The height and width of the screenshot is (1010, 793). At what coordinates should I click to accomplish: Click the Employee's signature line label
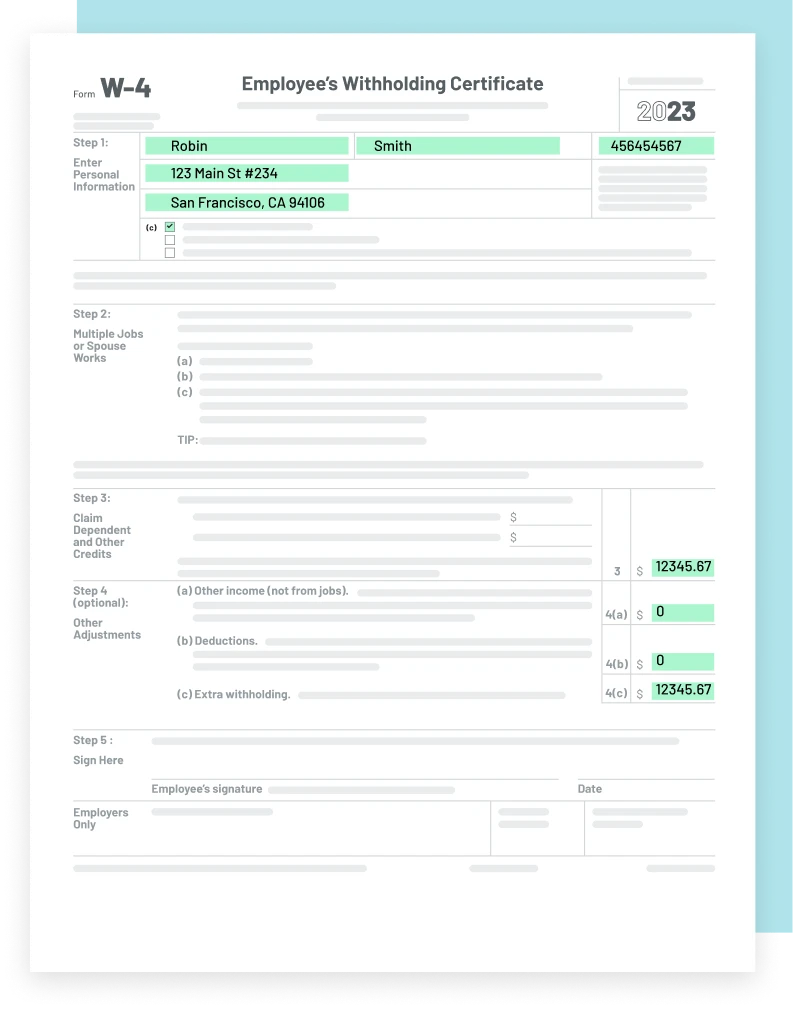pyautogui.click(x=207, y=789)
